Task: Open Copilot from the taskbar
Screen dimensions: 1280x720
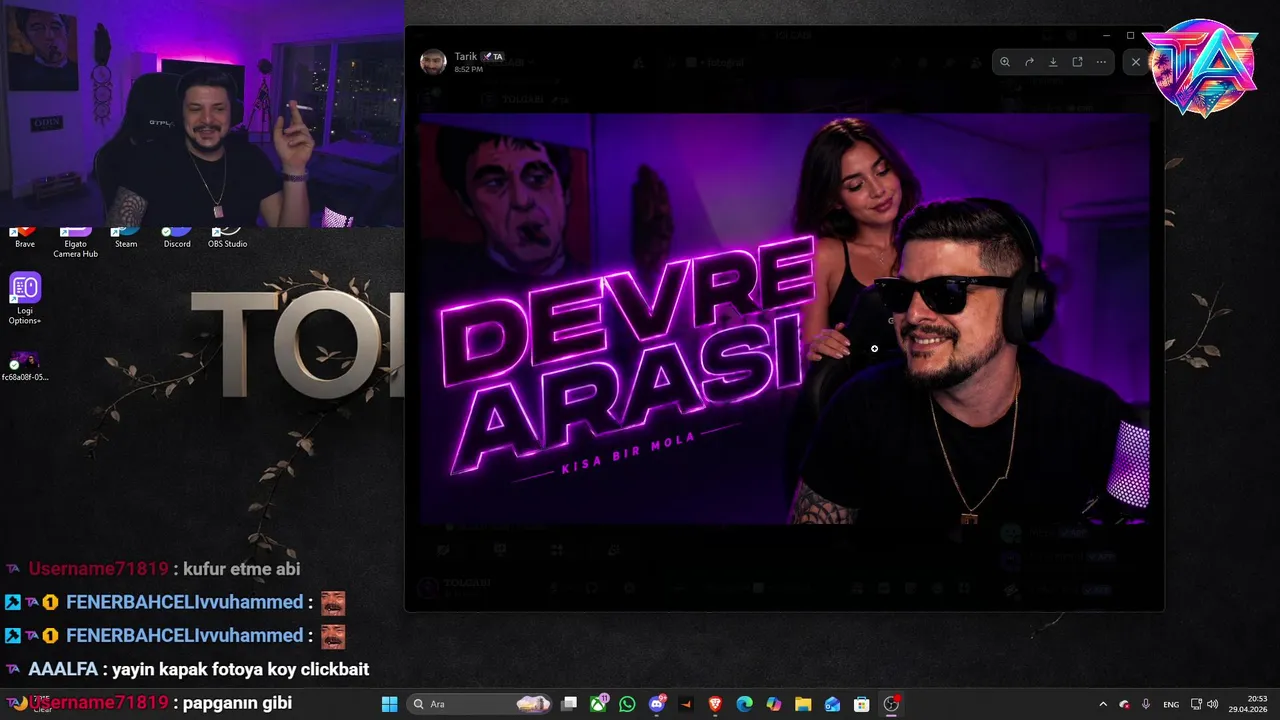Action: tap(773, 704)
